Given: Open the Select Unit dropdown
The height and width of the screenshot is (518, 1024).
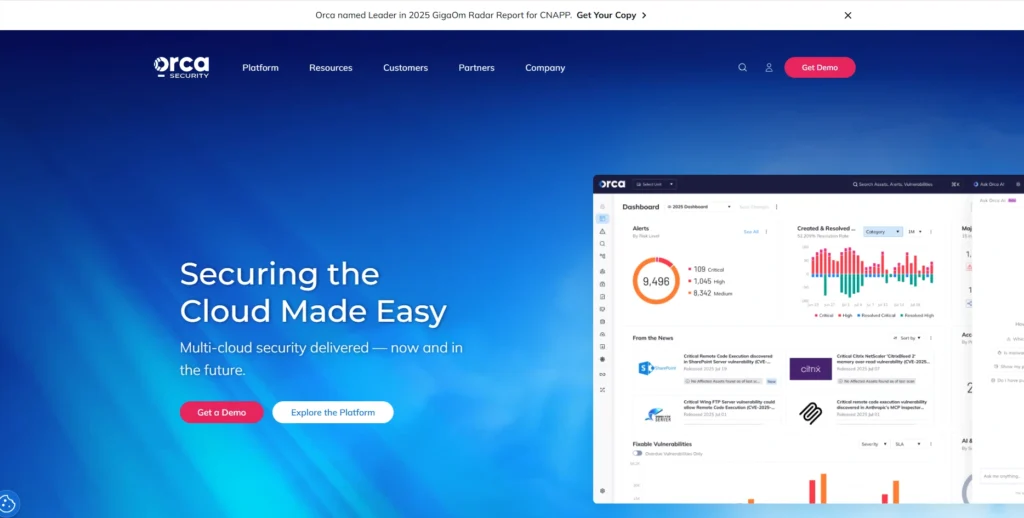Looking at the screenshot, I should 654,184.
